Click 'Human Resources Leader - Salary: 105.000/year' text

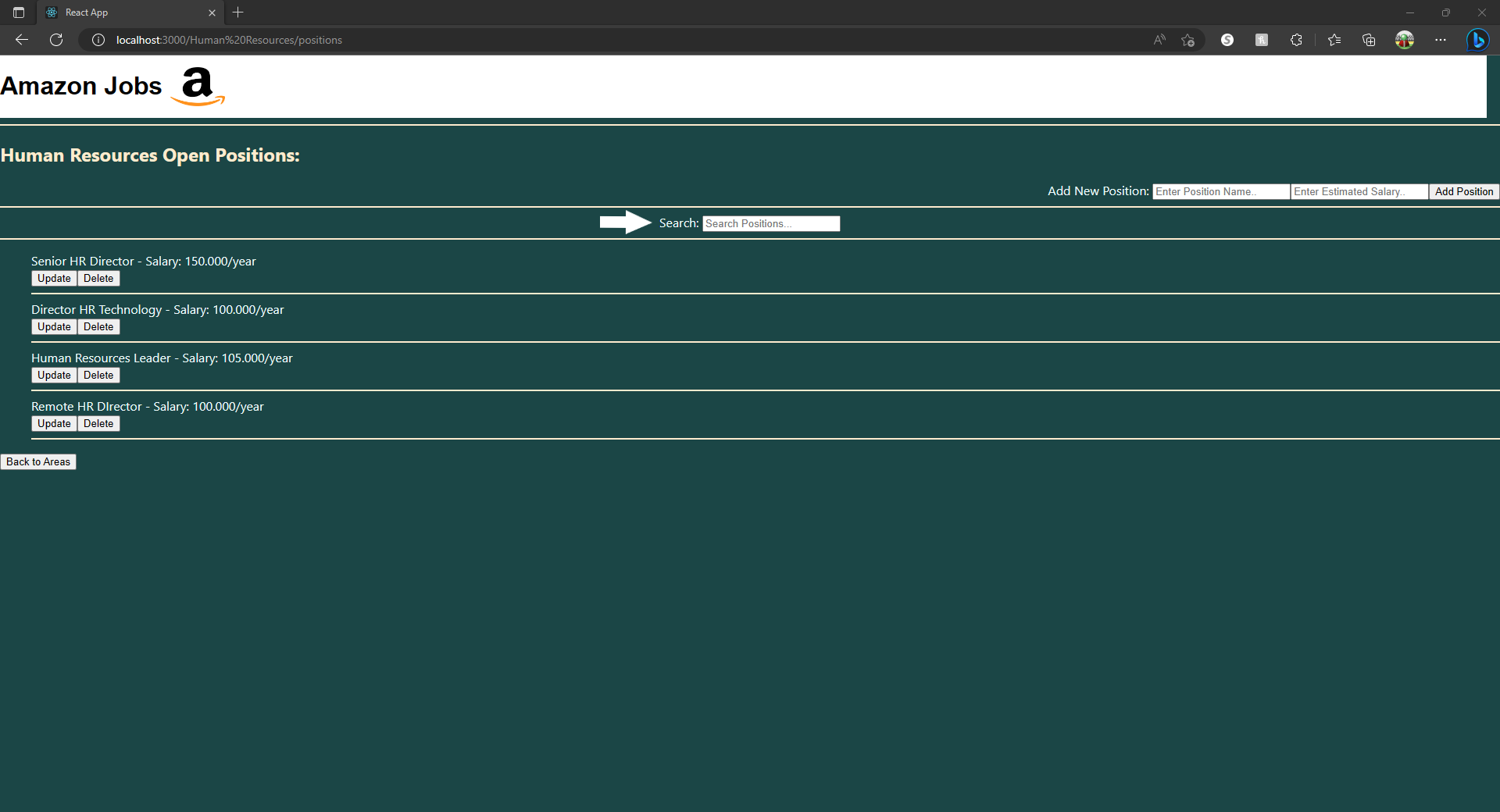pos(162,358)
